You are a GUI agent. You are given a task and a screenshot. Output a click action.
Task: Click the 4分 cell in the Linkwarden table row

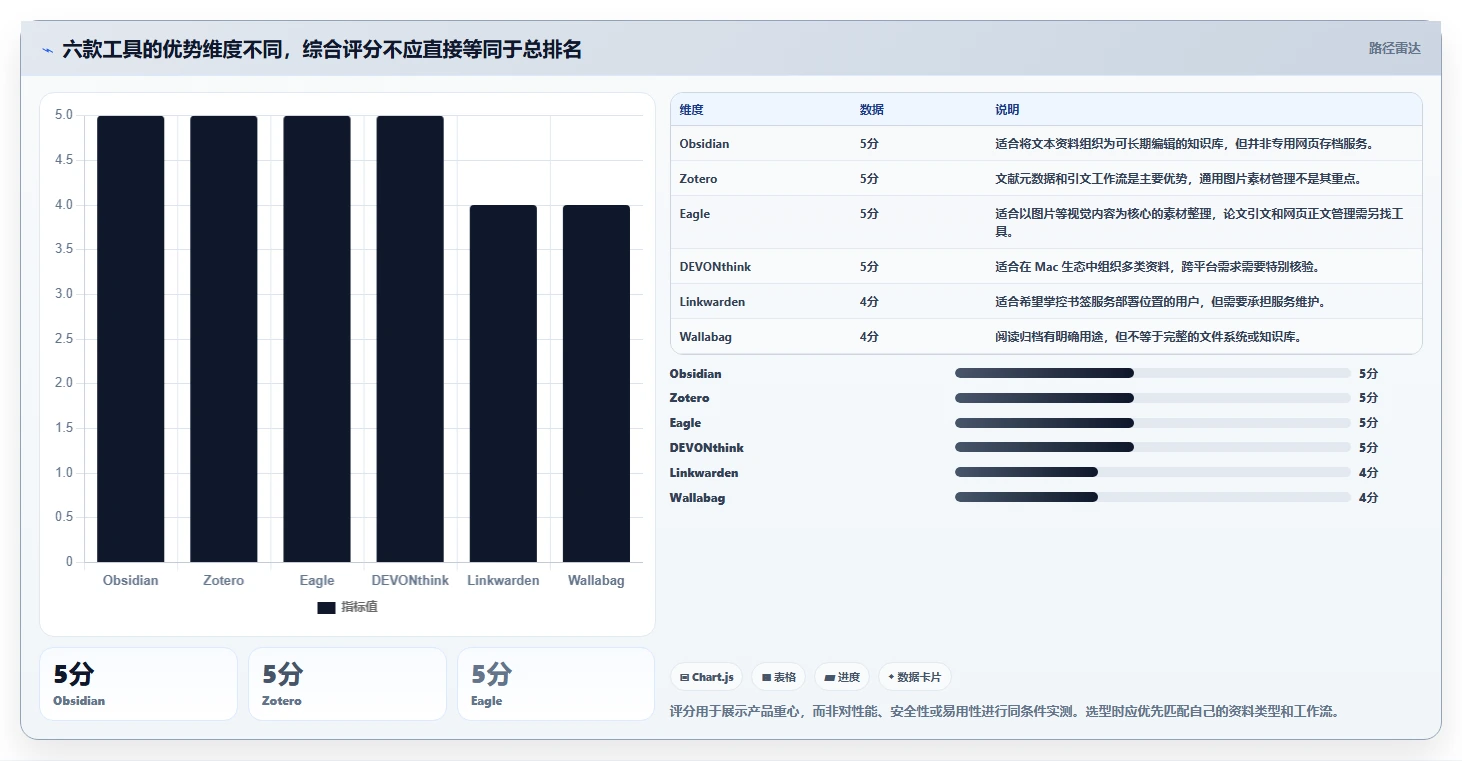tap(869, 302)
